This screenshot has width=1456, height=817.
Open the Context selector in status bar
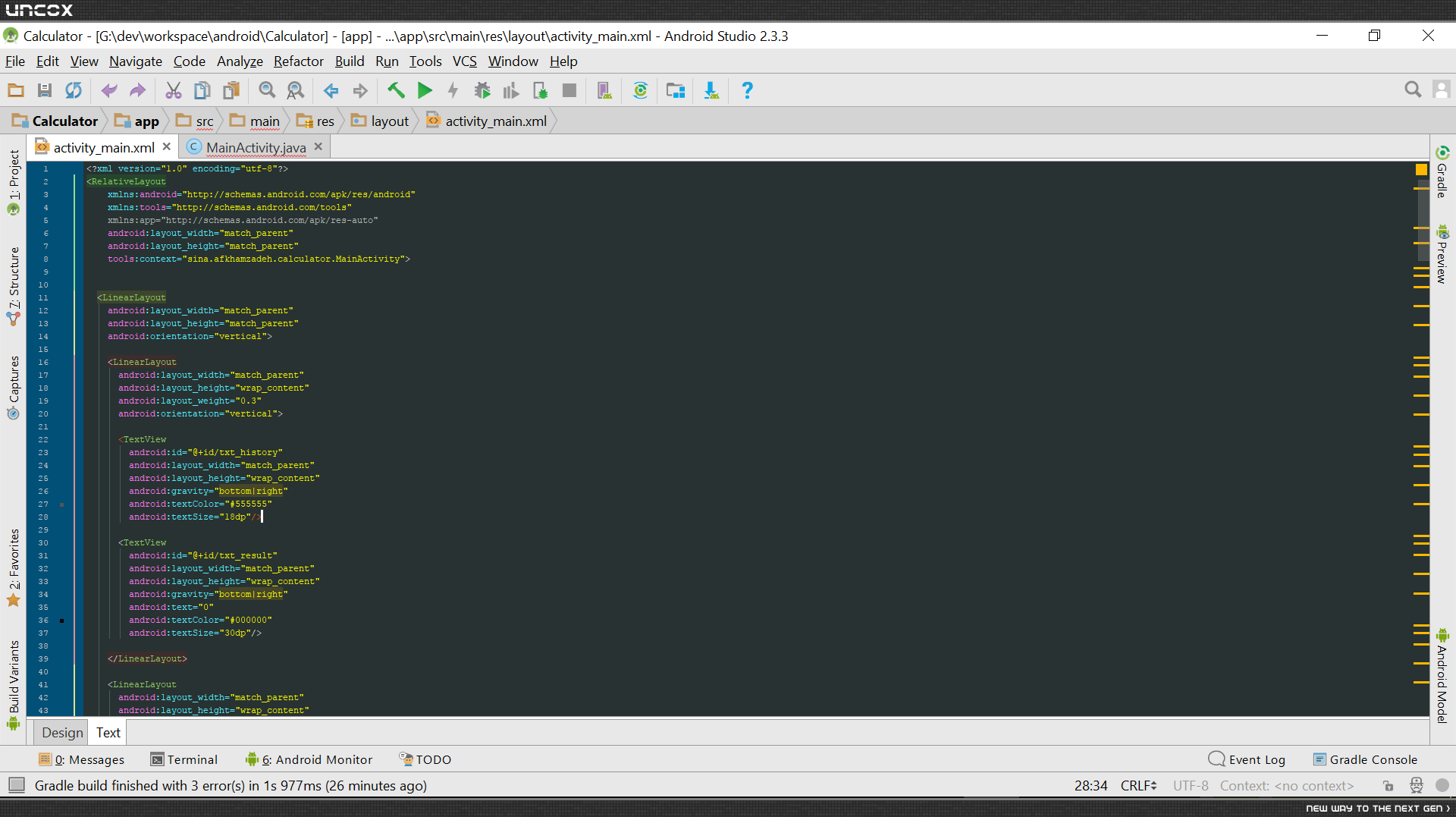(x=1287, y=786)
